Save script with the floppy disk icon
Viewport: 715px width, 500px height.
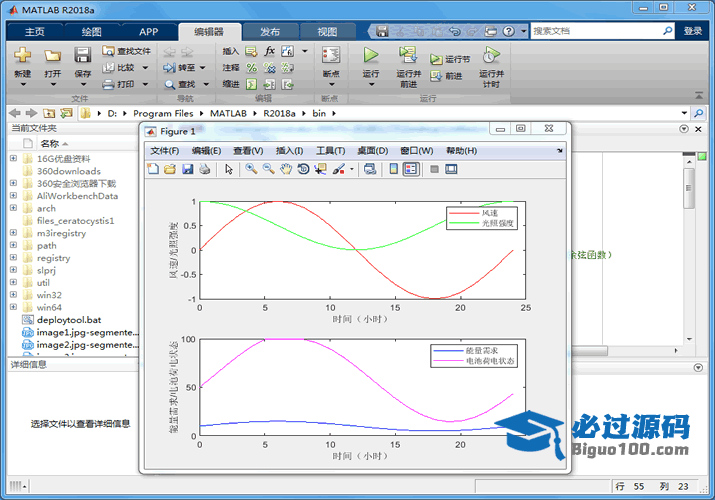coord(83,55)
